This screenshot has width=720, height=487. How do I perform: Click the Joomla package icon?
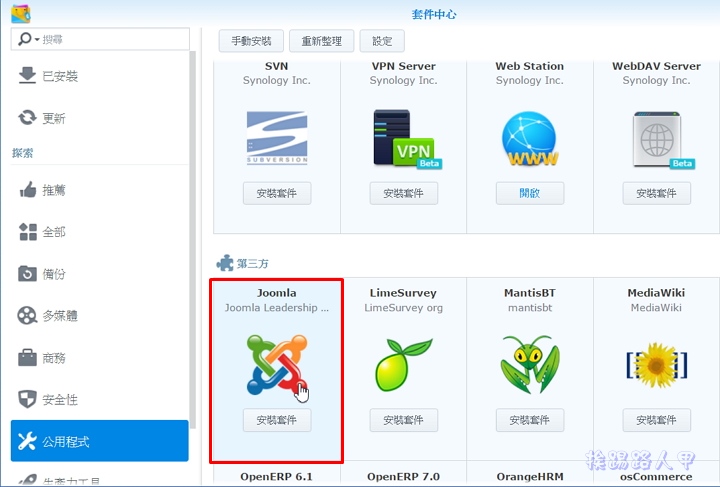point(276,365)
